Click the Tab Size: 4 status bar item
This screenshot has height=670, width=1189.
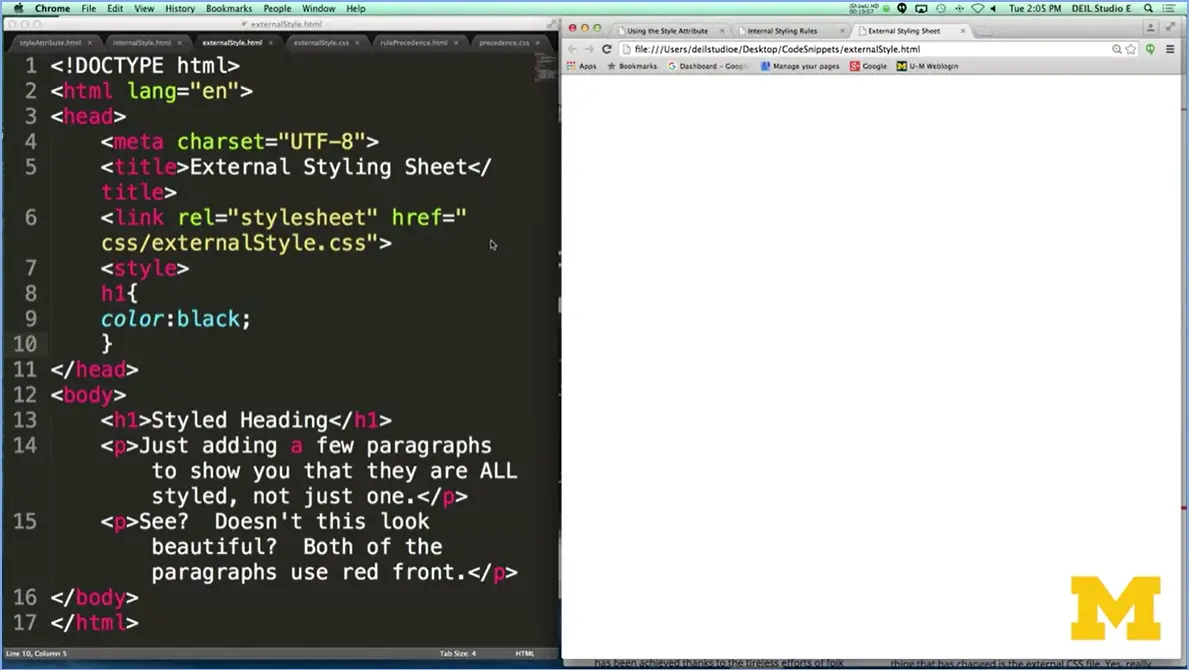coord(458,653)
